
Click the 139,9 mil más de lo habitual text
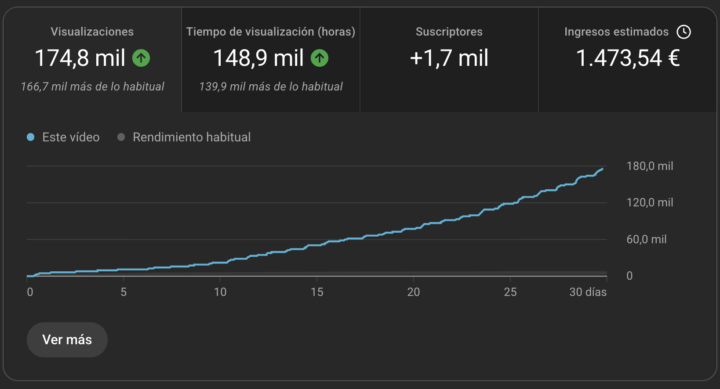(271, 87)
